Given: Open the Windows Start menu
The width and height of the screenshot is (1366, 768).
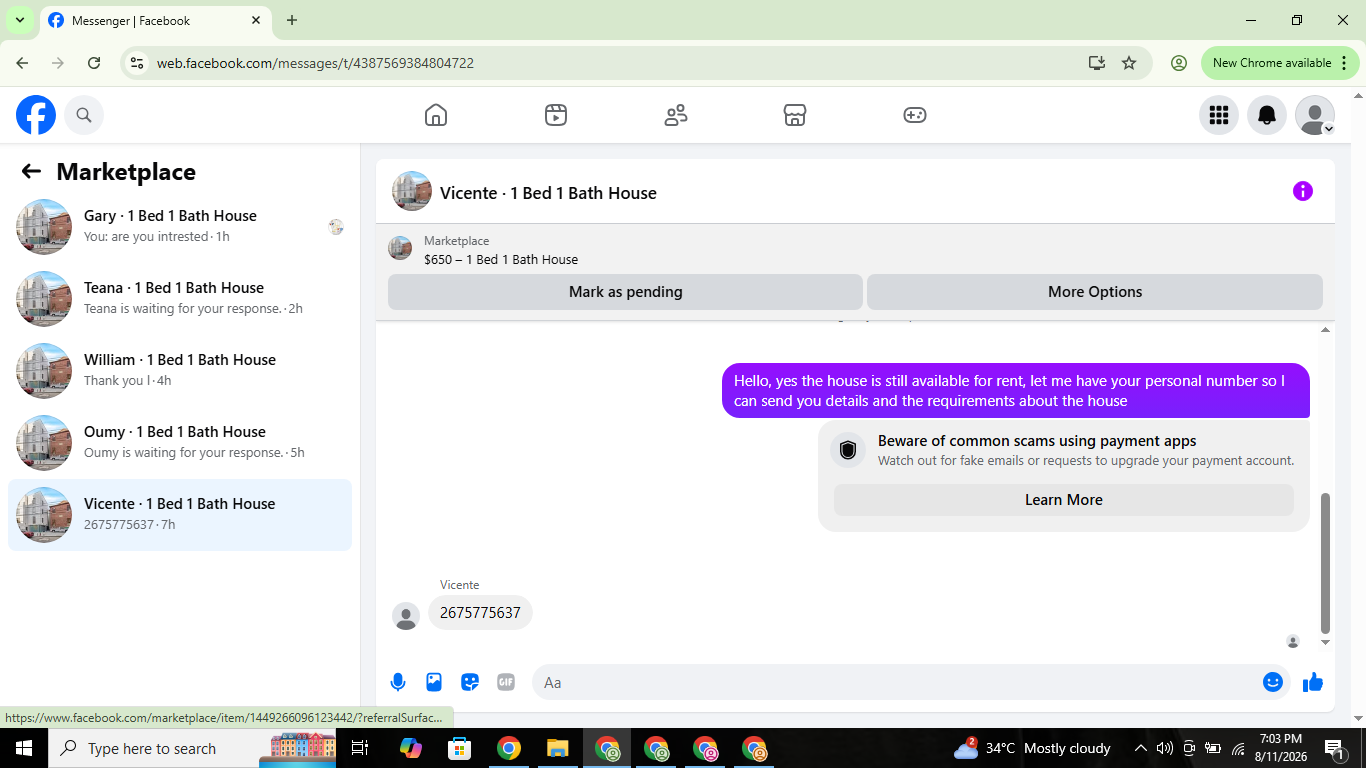Looking at the screenshot, I should tap(24, 748).
